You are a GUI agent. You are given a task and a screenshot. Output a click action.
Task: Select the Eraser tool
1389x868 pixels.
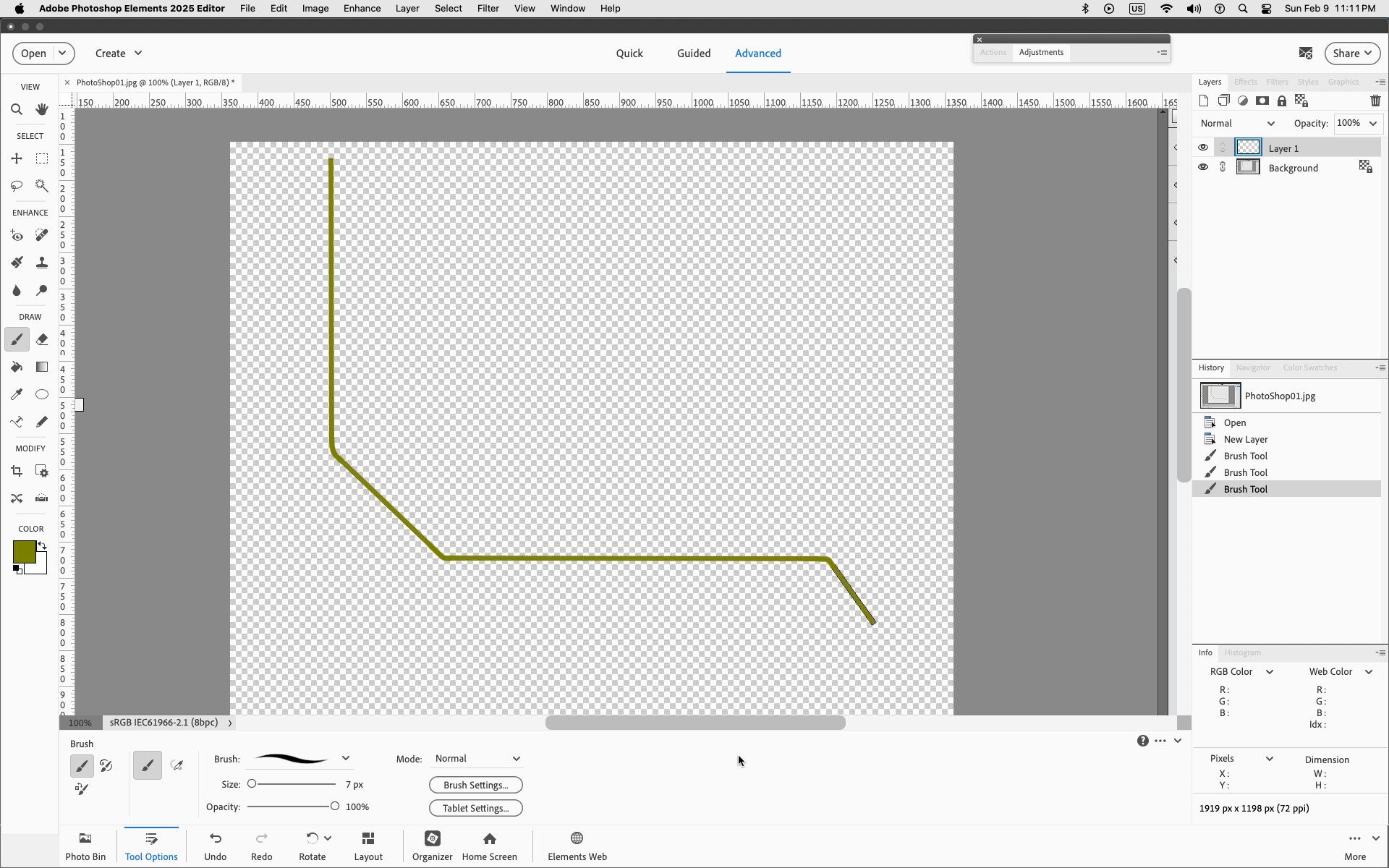click(42, 339)
